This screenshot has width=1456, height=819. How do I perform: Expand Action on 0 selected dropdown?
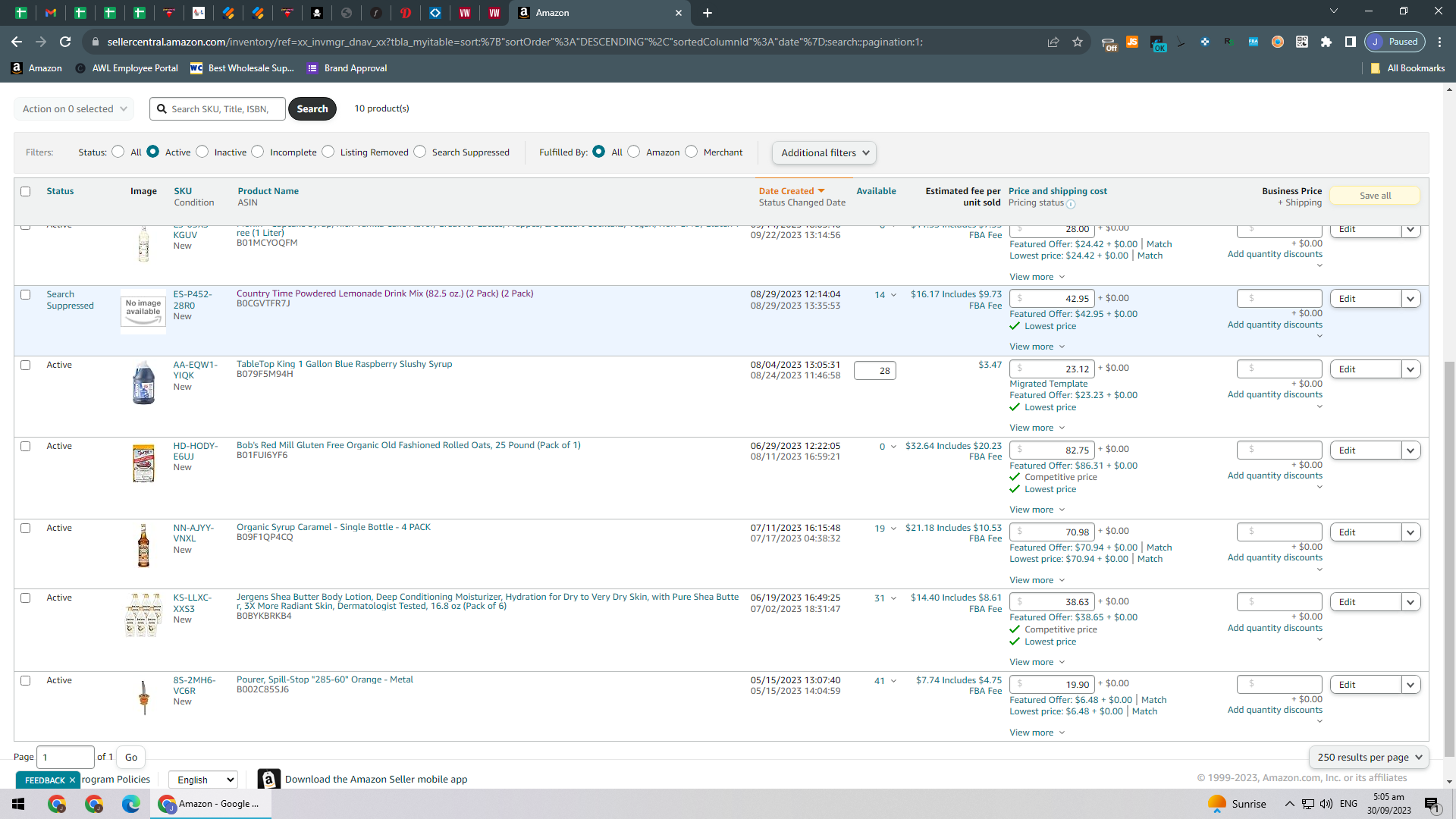[x=74, y=109]
